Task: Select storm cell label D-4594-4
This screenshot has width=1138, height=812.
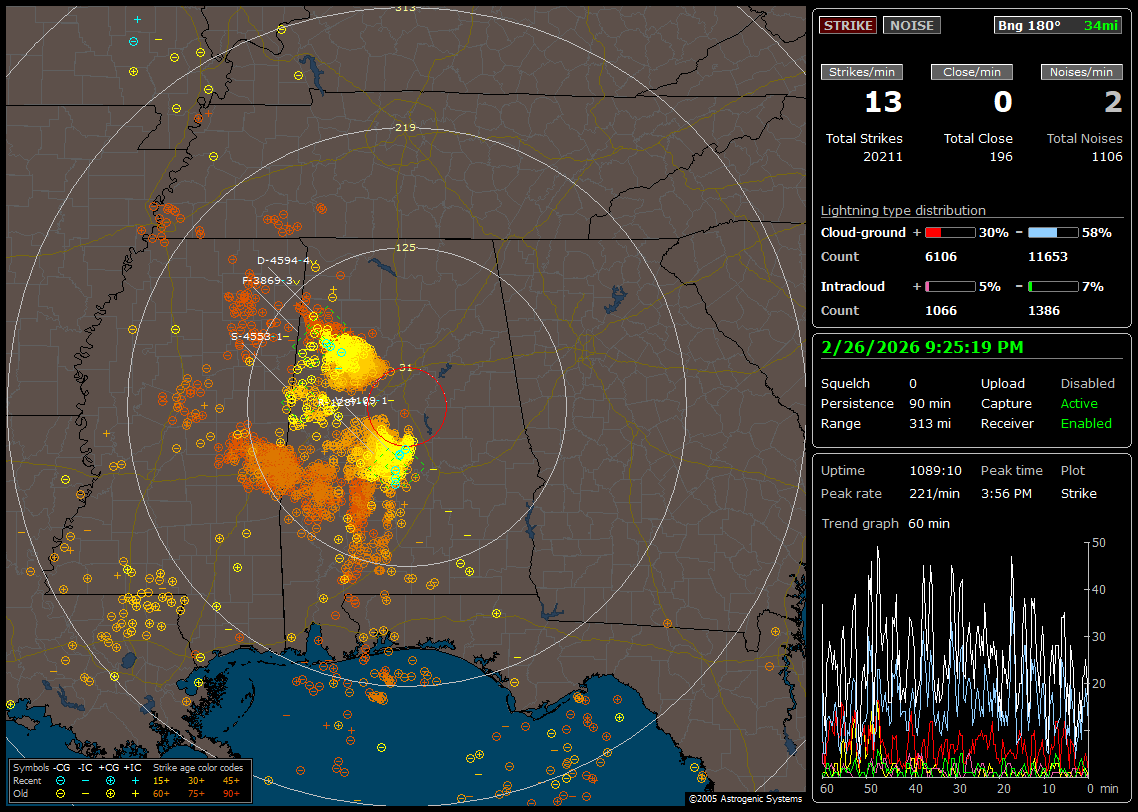Action: pos(283,260)
